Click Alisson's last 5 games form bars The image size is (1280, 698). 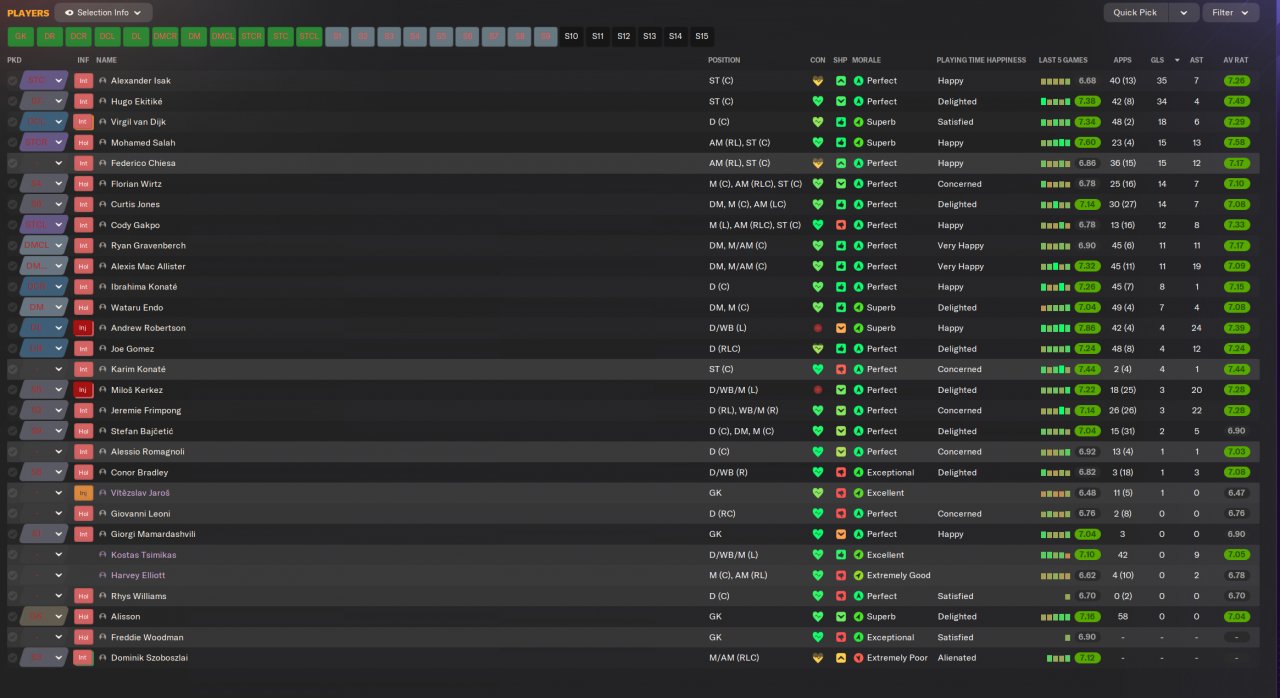coord(1055,617)
